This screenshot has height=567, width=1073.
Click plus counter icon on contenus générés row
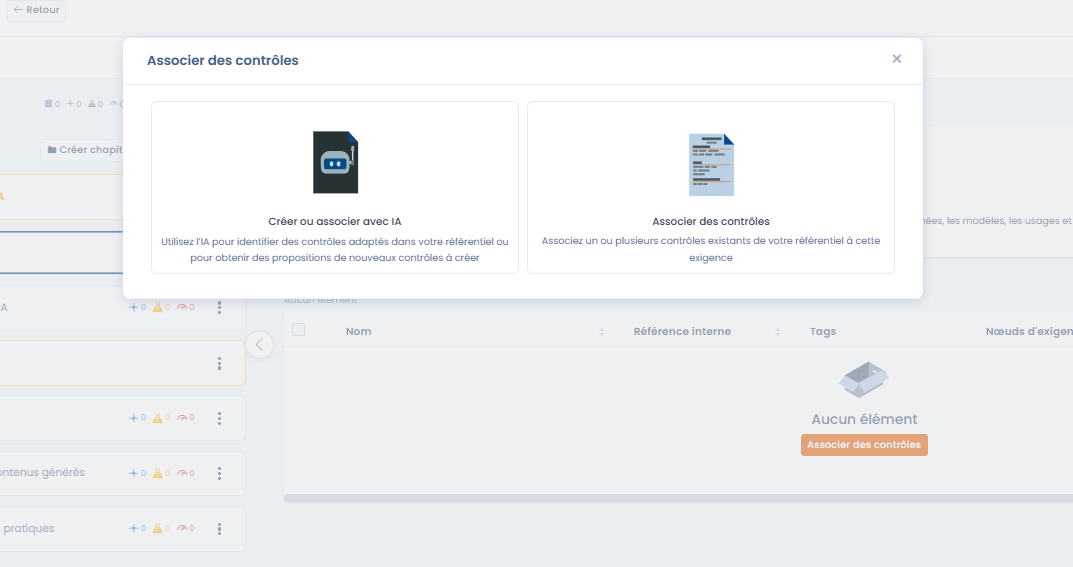point(134,473)
